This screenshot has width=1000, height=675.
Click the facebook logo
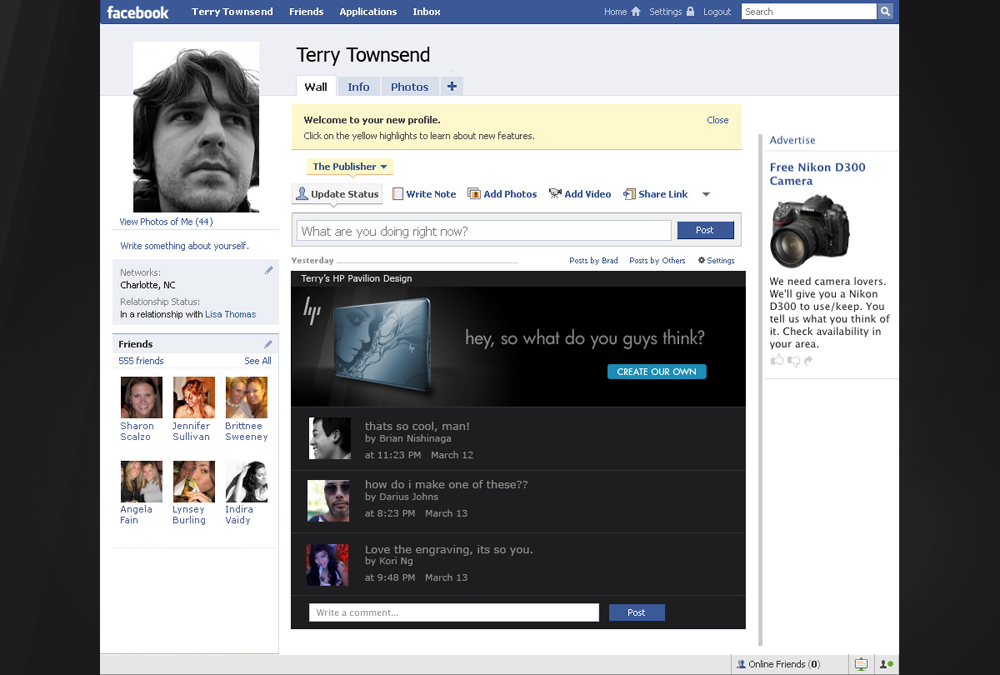(x=138, y=12)
